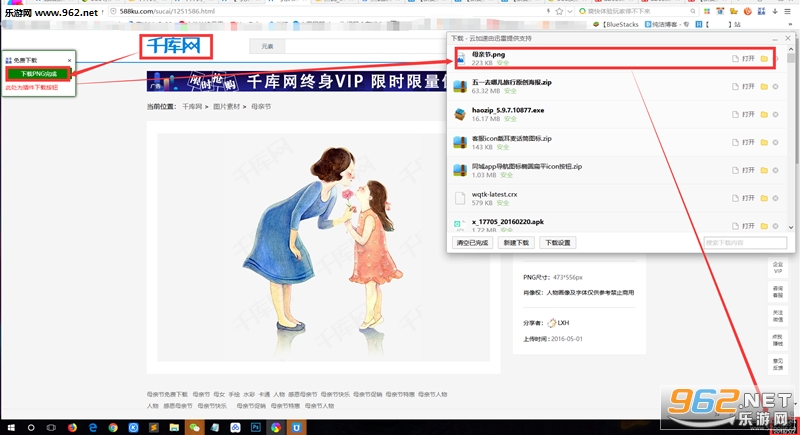The image size is (800, 435).
Task: Select the x_17705_20160220.apk file name
Action: (x=508, y=222)
